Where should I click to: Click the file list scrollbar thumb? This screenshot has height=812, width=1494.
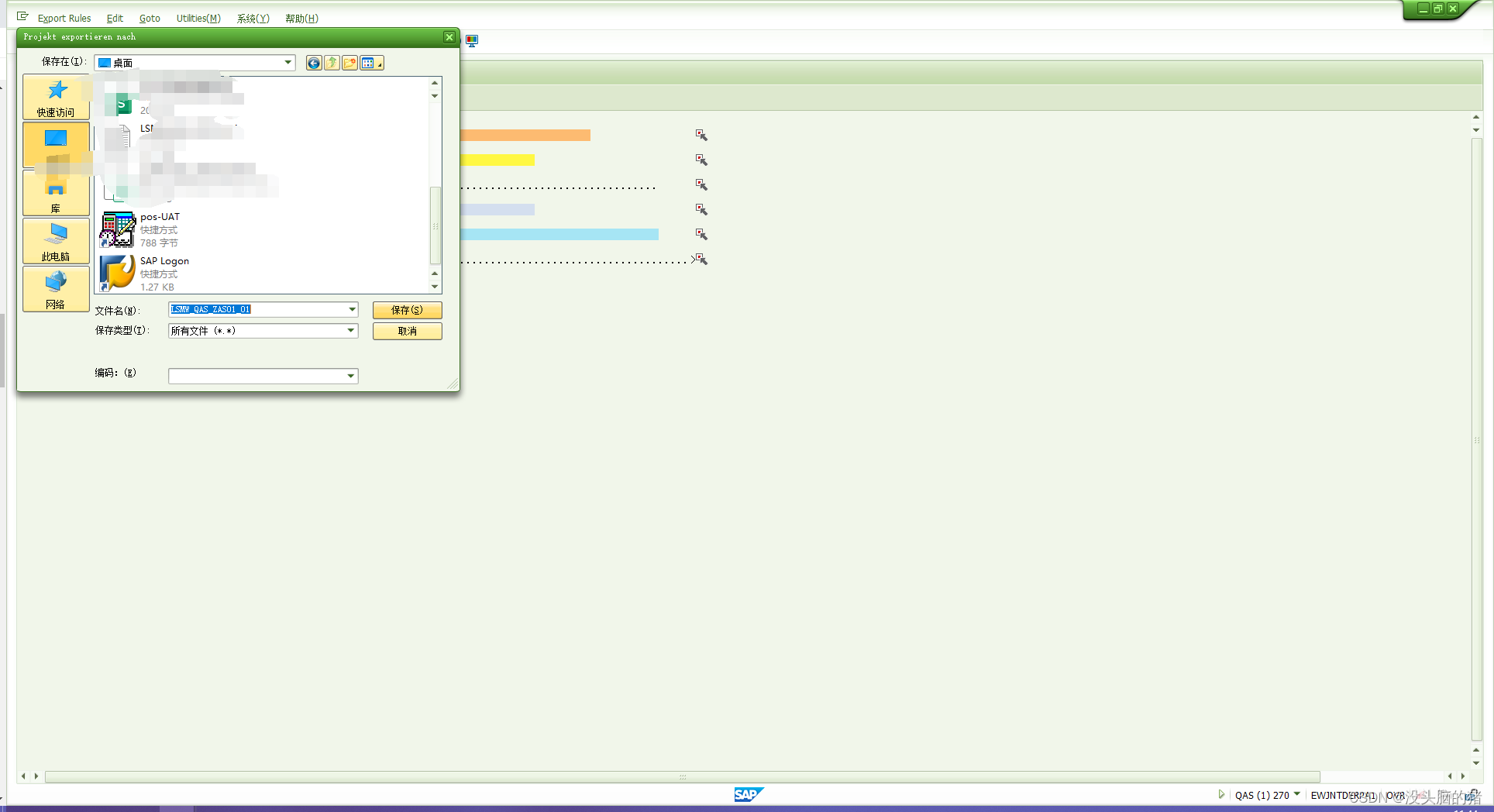435,225
